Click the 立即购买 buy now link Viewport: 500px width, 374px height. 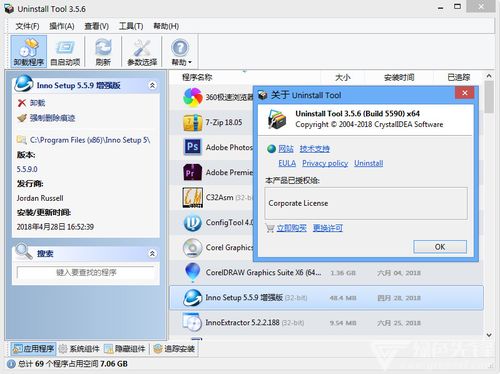pyautogui.click(x=291, y=228)
